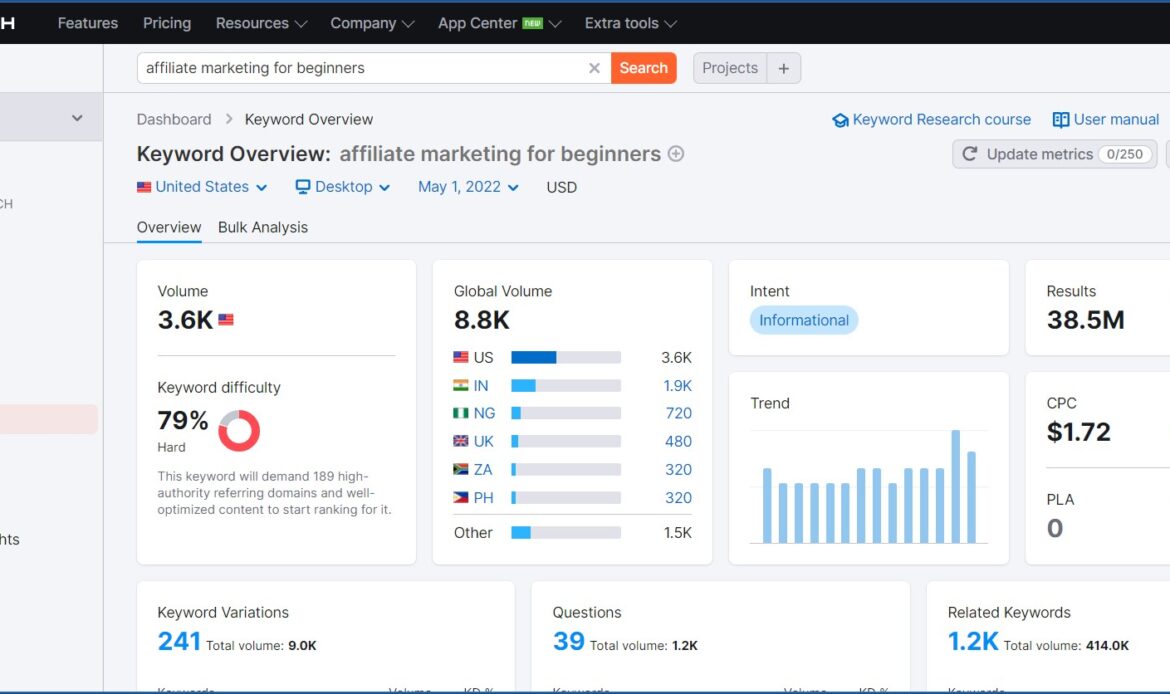Collapse the sidebar section chevron

77,118
